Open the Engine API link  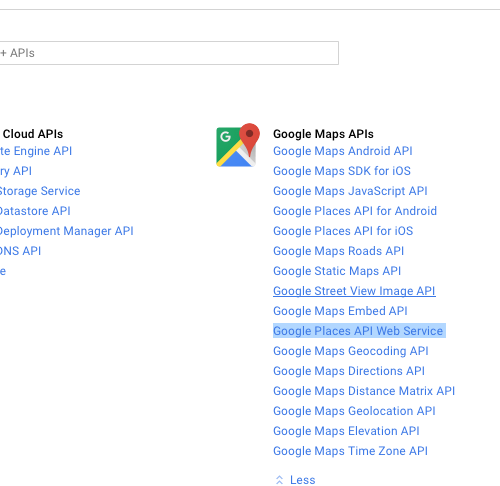[x=36, y=151]
